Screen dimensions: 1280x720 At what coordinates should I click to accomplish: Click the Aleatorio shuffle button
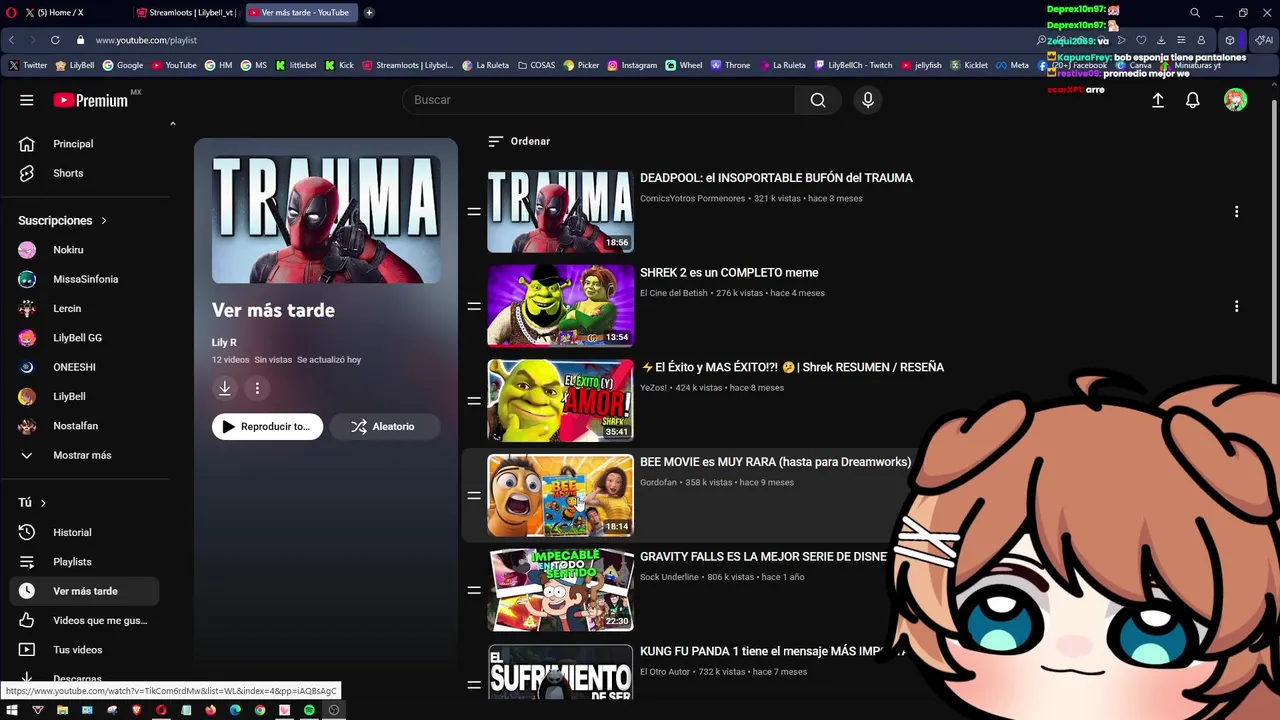(385, 427)
